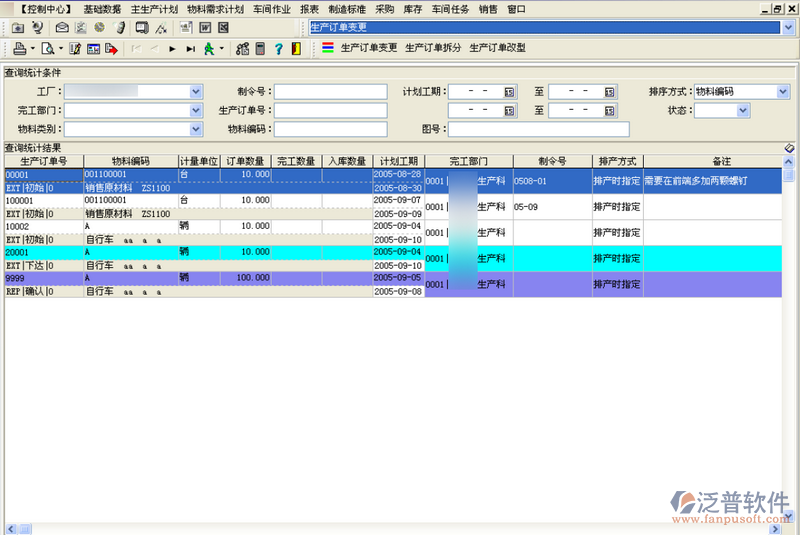Go to next record arrow
The width and height of the screenshot is (800, 535).
coord(172,48)
